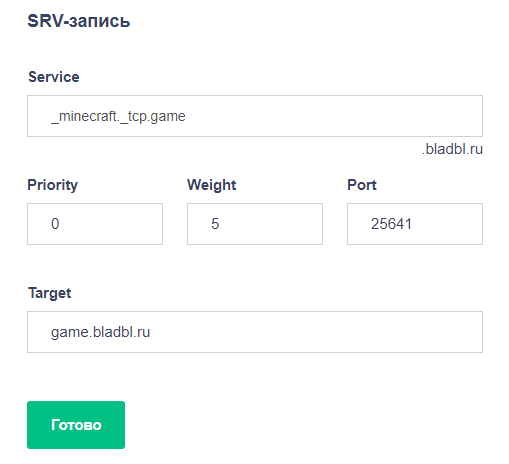Place cursor in game.bladbl.ru target text
Image resolution: width=509 pixels, height=464 pixels.
click(x=100, y=332)
